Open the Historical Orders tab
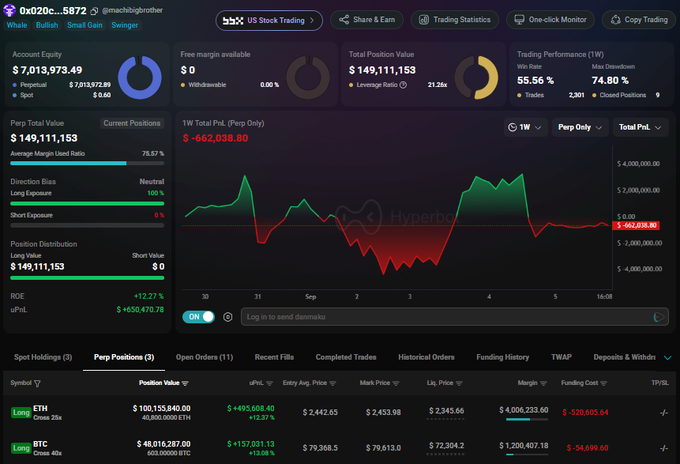 point(426,357)
